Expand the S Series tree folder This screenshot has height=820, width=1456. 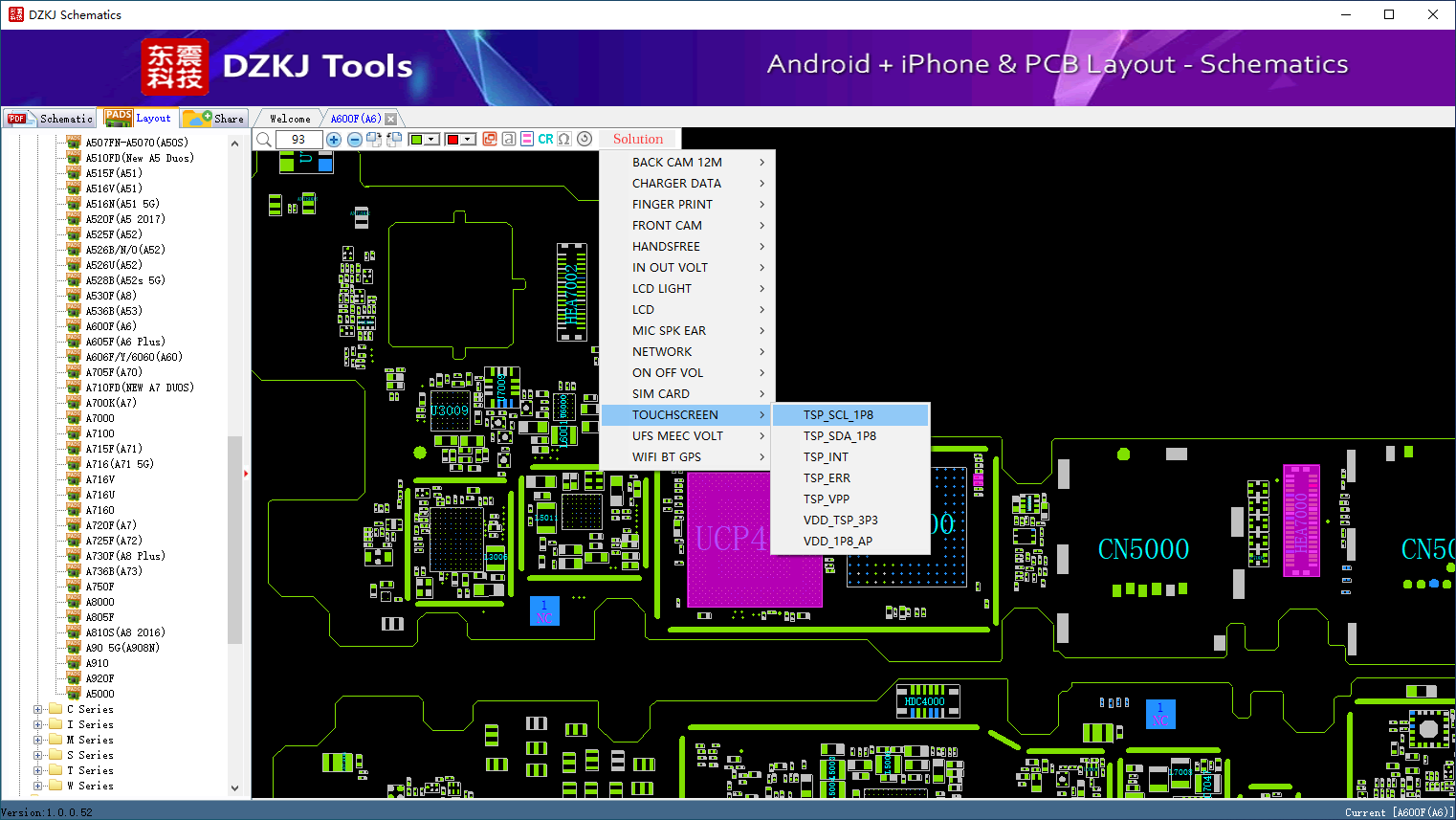pyautogui.click(x=37, y=756)
